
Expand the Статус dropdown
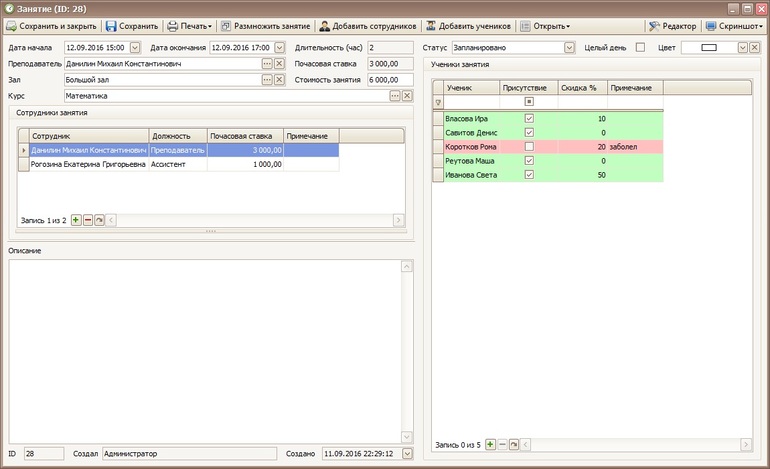(569, 48)
